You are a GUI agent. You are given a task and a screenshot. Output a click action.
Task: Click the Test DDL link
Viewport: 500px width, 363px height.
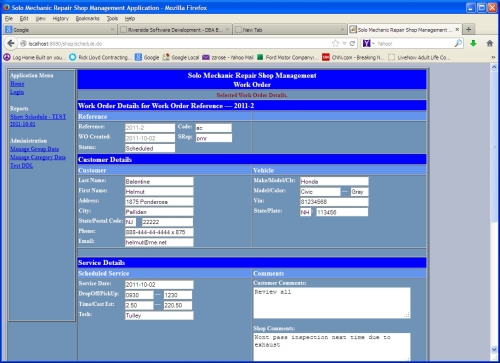pyautogui.click(x=21, y=165)
